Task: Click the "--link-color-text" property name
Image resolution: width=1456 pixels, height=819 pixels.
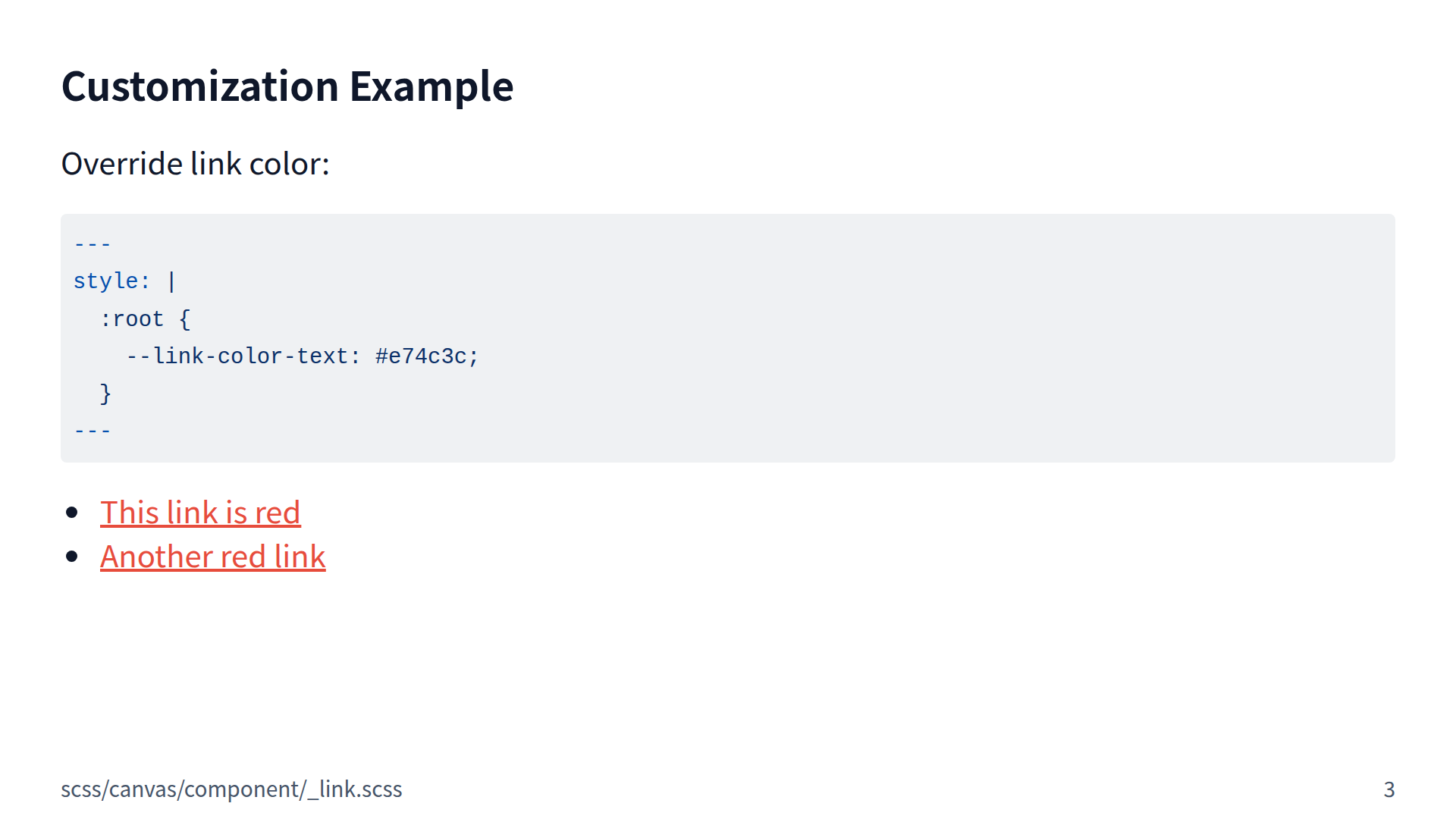Action: [237, 356]
